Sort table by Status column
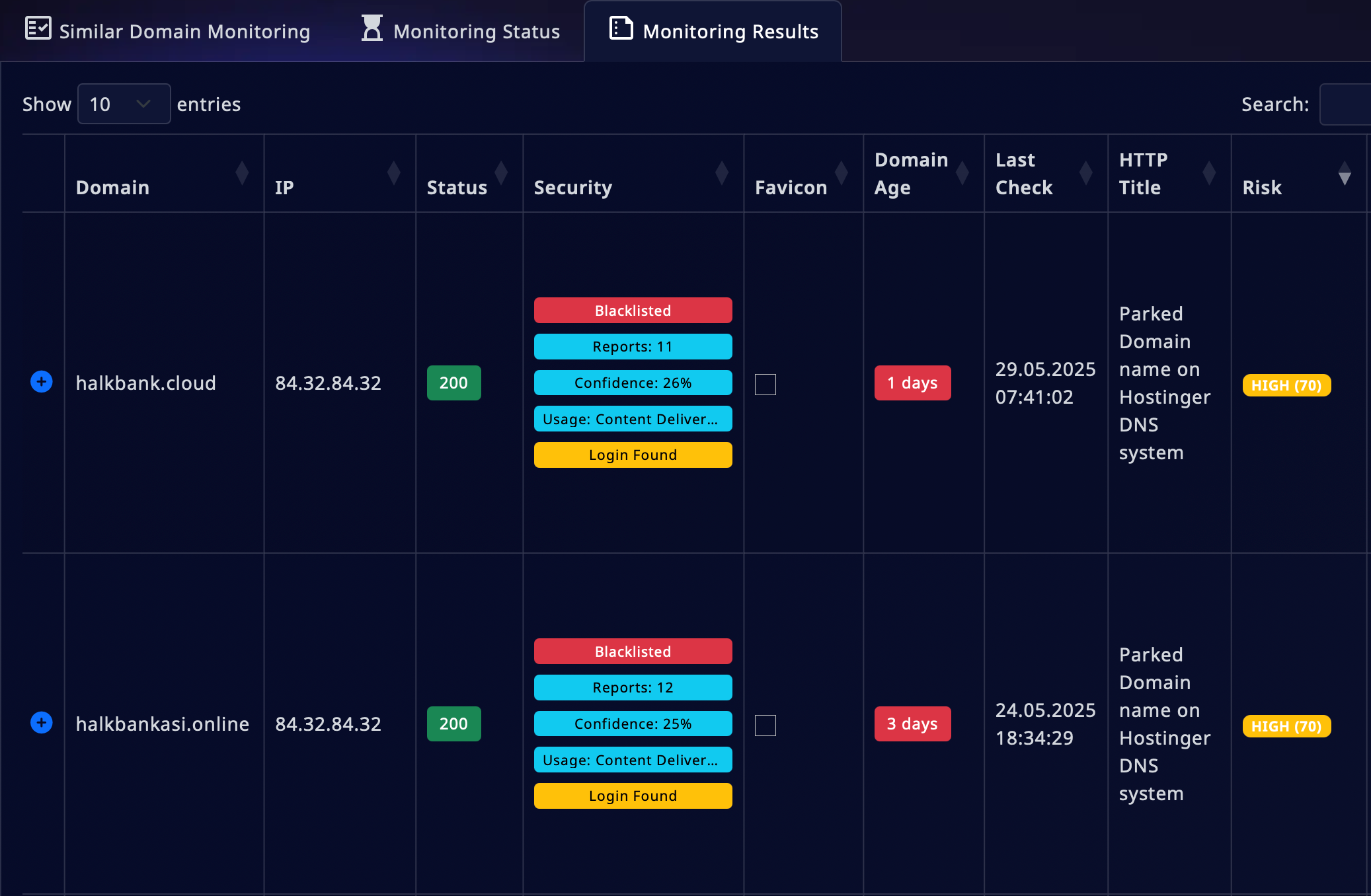1371x896 pixels. (x=469, y=174)
